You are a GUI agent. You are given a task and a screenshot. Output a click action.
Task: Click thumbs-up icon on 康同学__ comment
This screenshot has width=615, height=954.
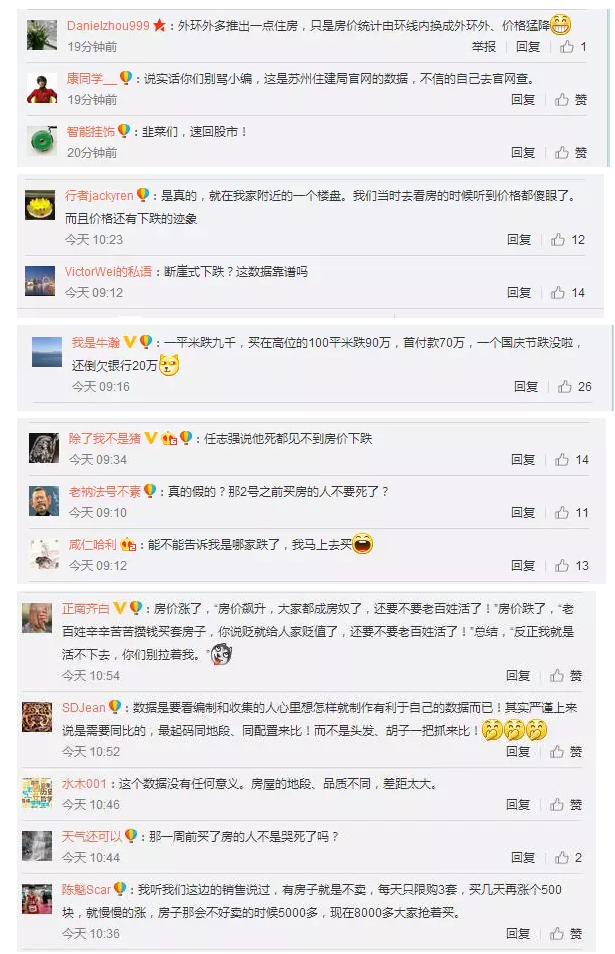(x=561, y=99)
